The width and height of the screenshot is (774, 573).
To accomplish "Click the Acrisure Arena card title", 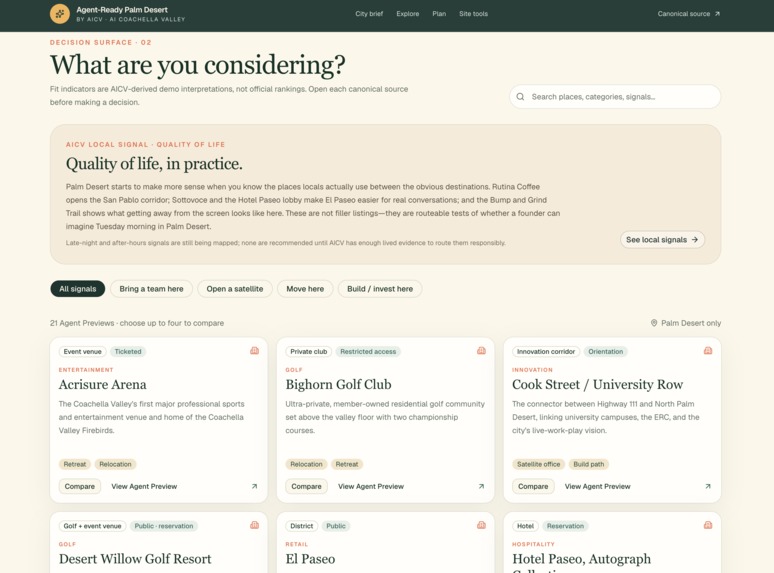I will (103, 384).
